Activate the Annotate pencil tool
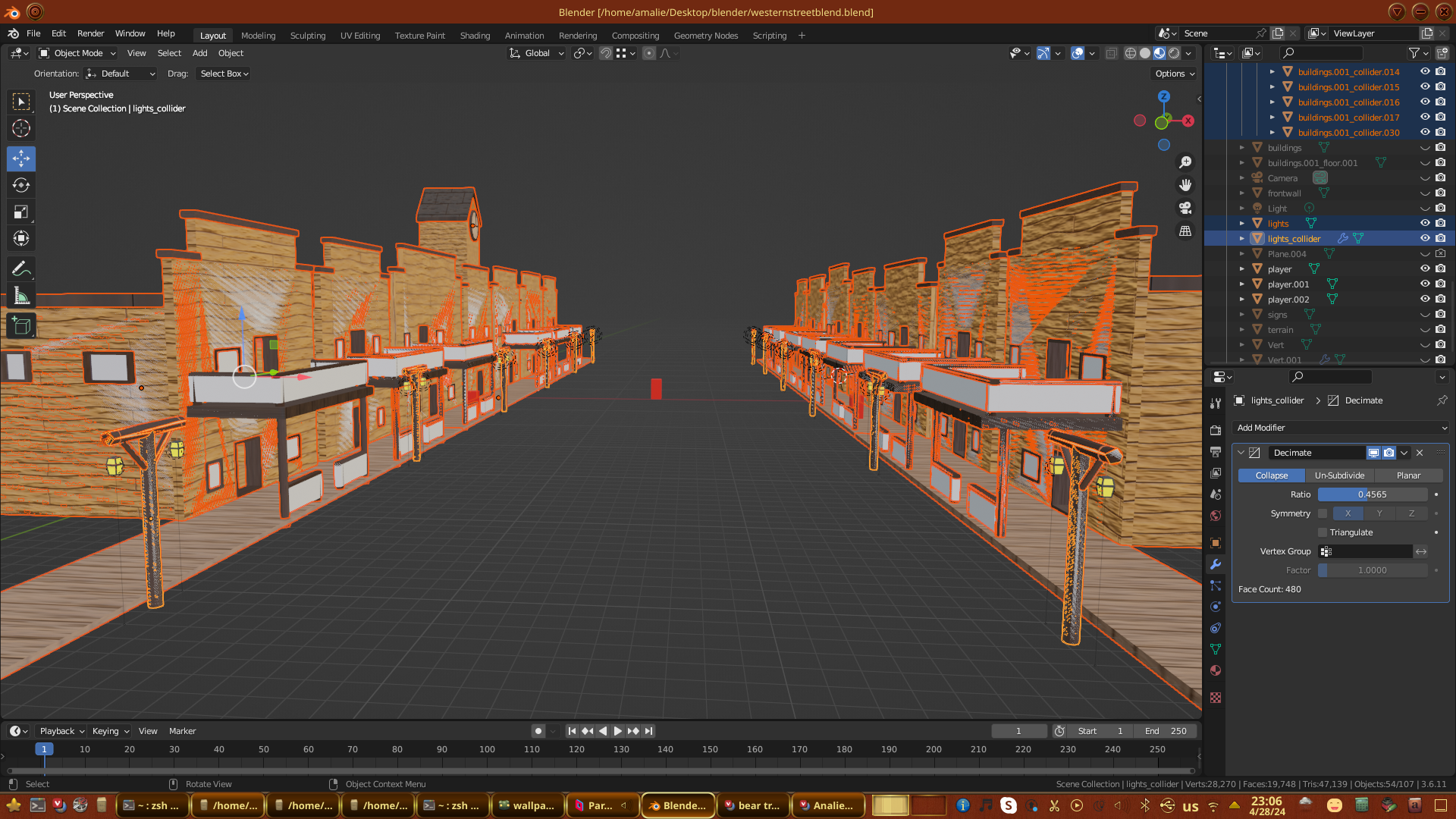Screen dimensions: 1456x819 click(x=21, y=269)
